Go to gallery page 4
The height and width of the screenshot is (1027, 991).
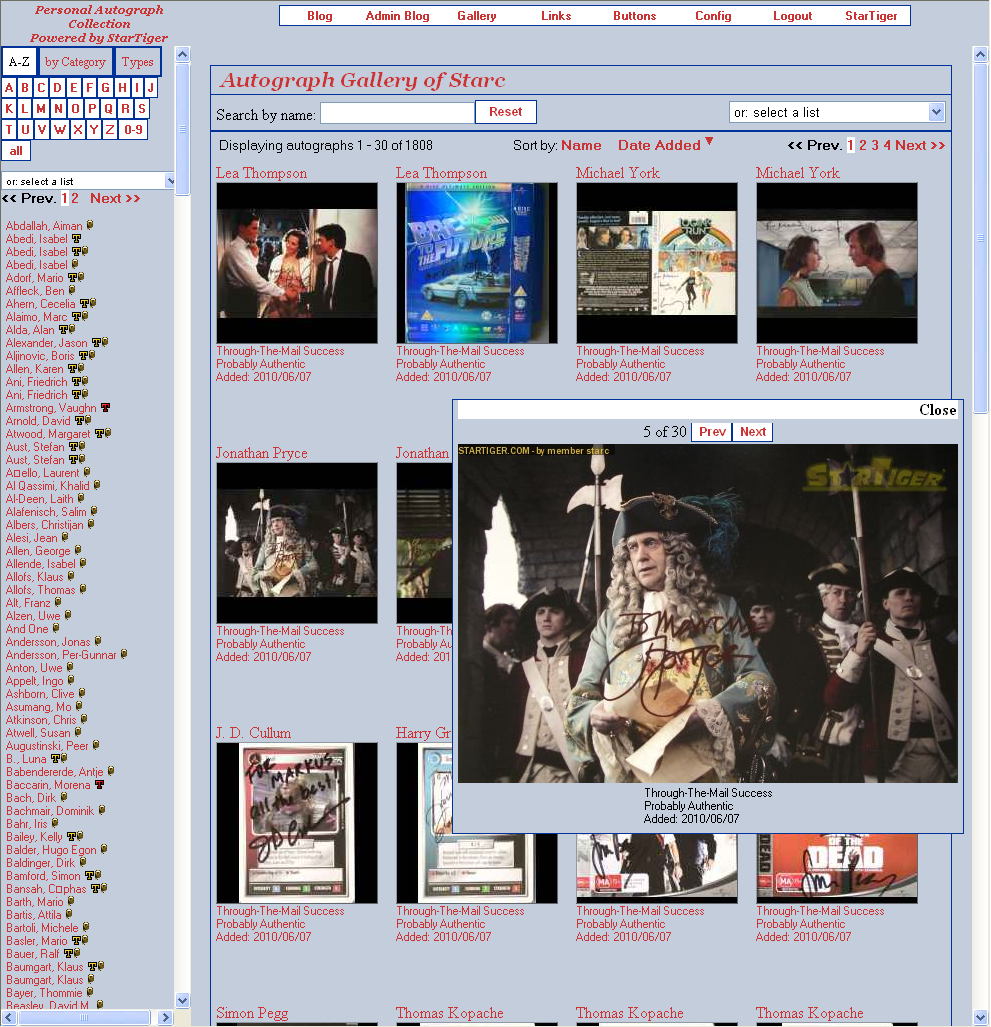[887, 145]
